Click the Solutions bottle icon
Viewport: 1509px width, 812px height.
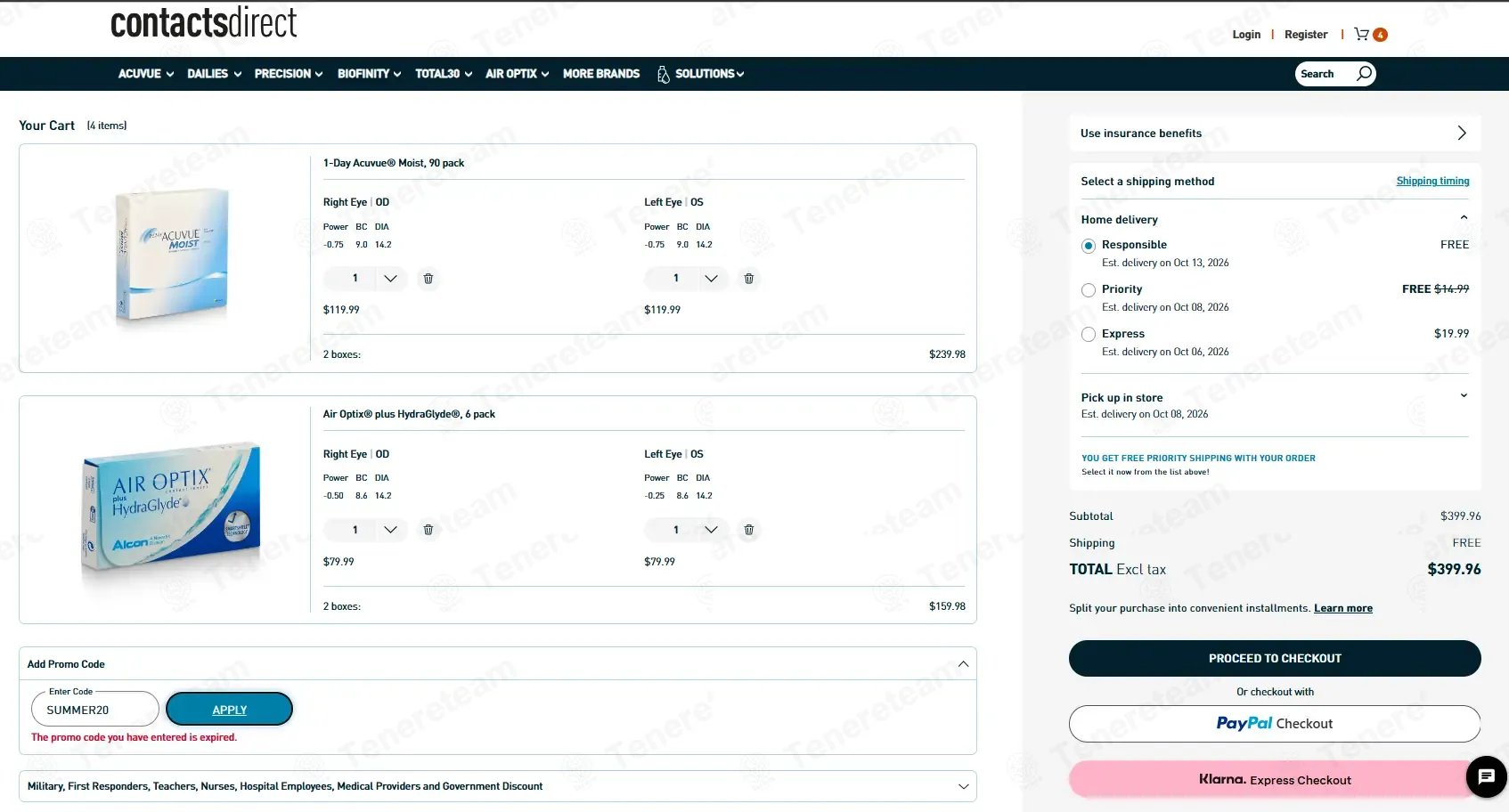tap(663, 74)
